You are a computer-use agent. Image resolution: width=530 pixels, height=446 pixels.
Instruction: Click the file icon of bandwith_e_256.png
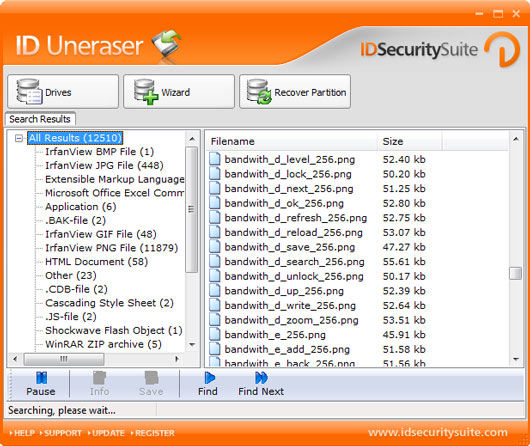click(x=215, y=334)
